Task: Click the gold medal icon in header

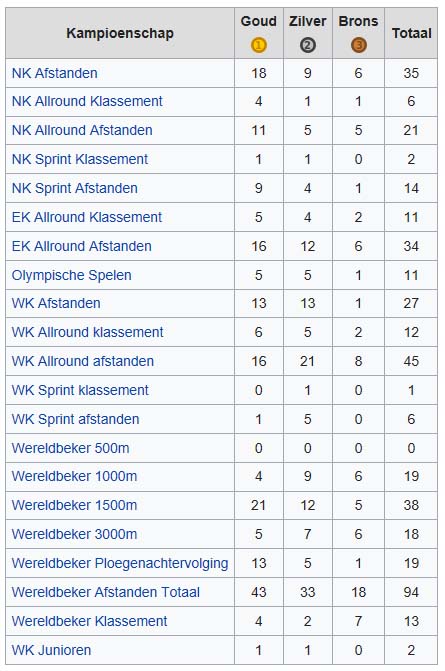Action: pos(258,45)
